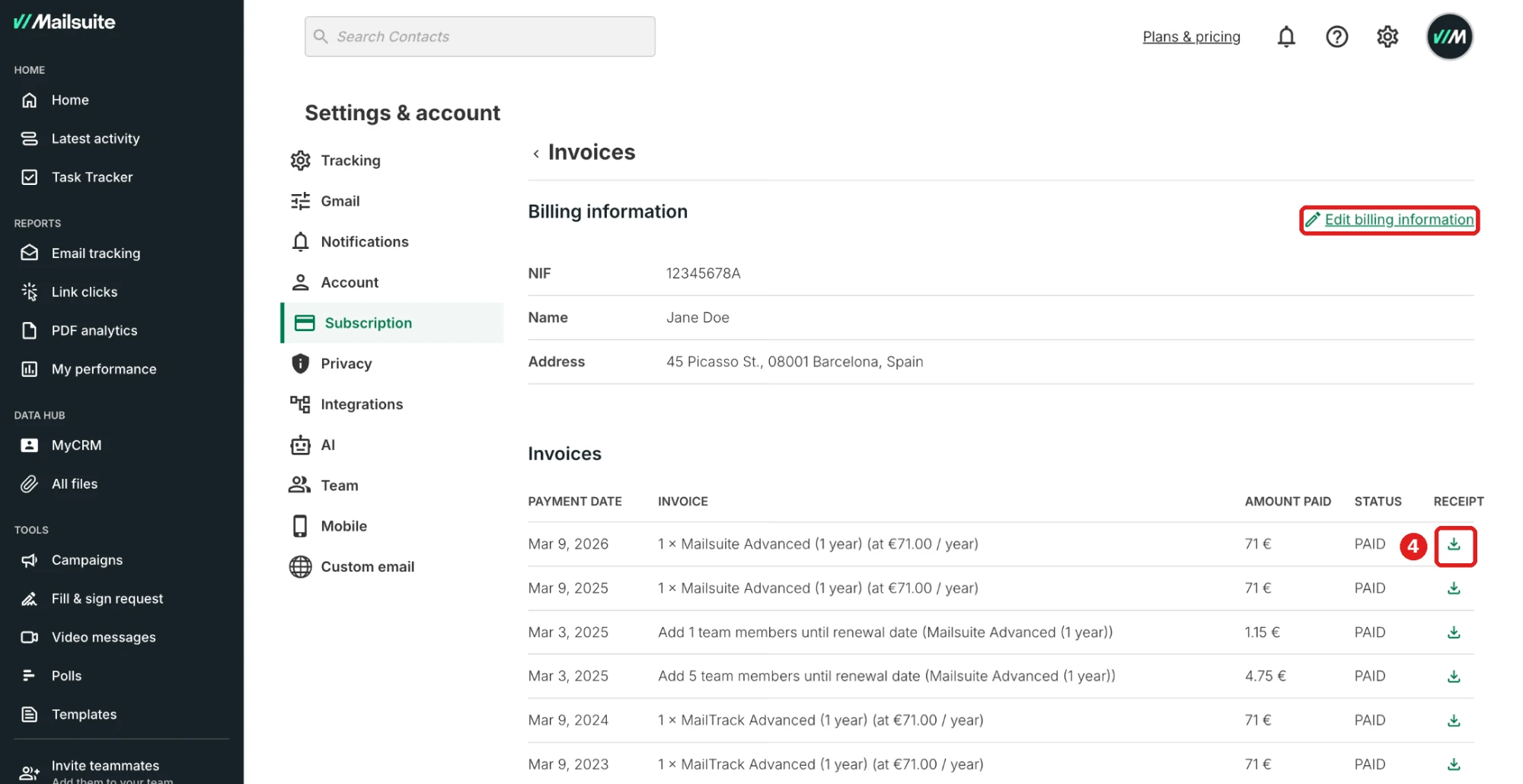Open the Mailsuite profile avatar

[x=1449, y=37]
